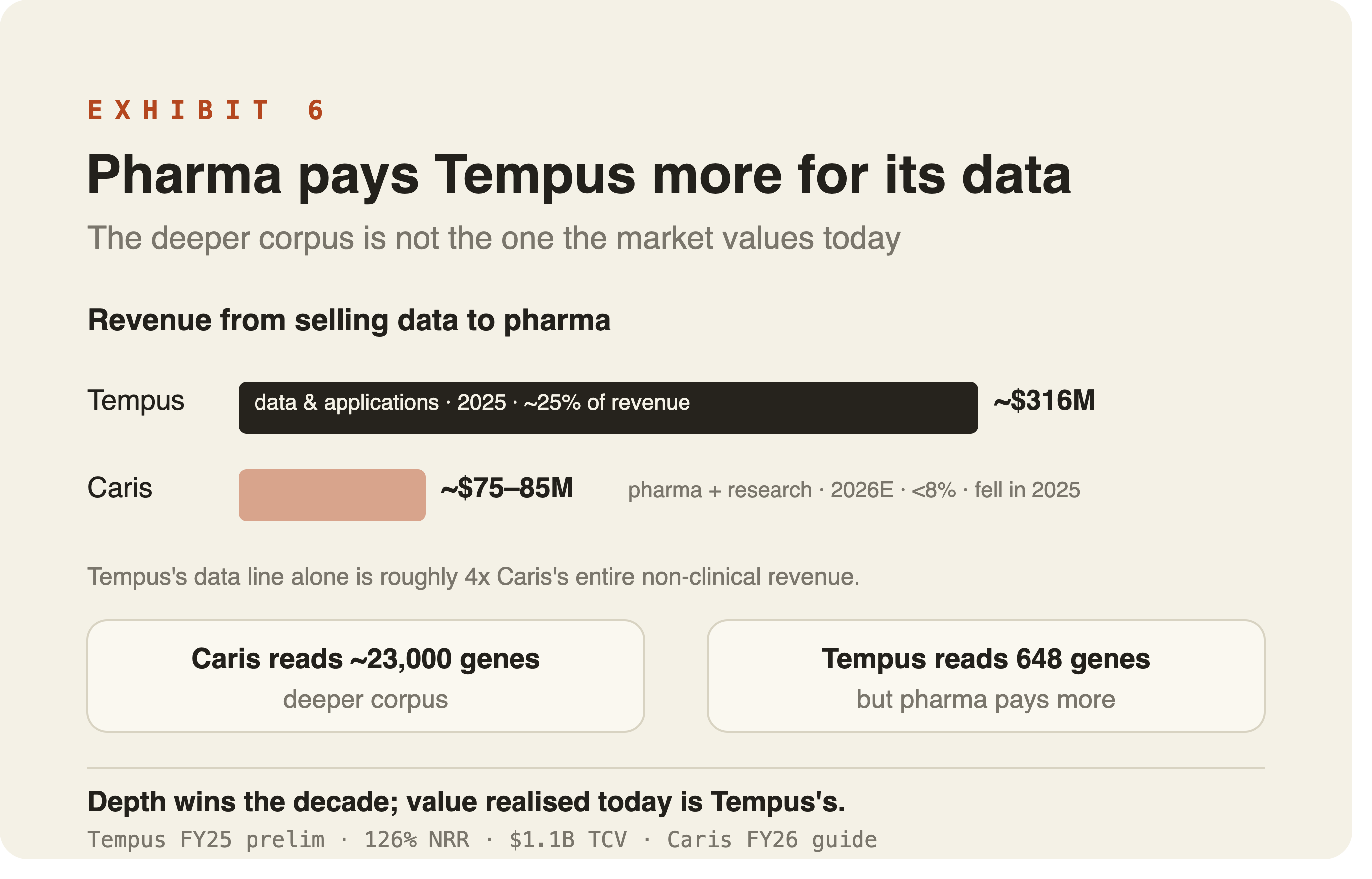Select the dark Tempus data bar

click(608, 408)
